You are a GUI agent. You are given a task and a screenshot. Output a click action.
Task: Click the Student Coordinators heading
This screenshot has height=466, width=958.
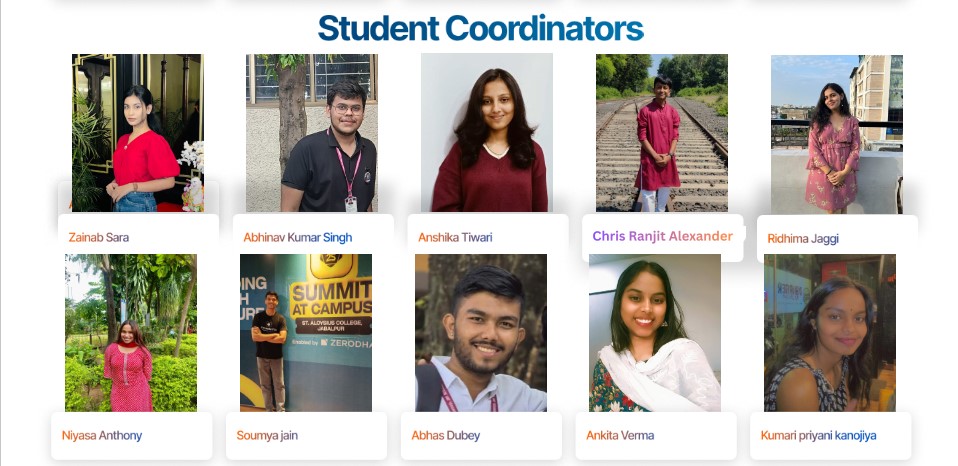[480, 28]
